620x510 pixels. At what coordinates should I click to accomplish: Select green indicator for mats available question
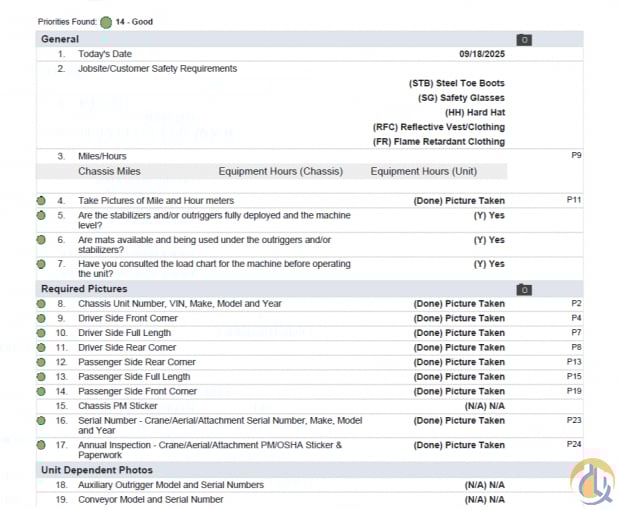41,240
